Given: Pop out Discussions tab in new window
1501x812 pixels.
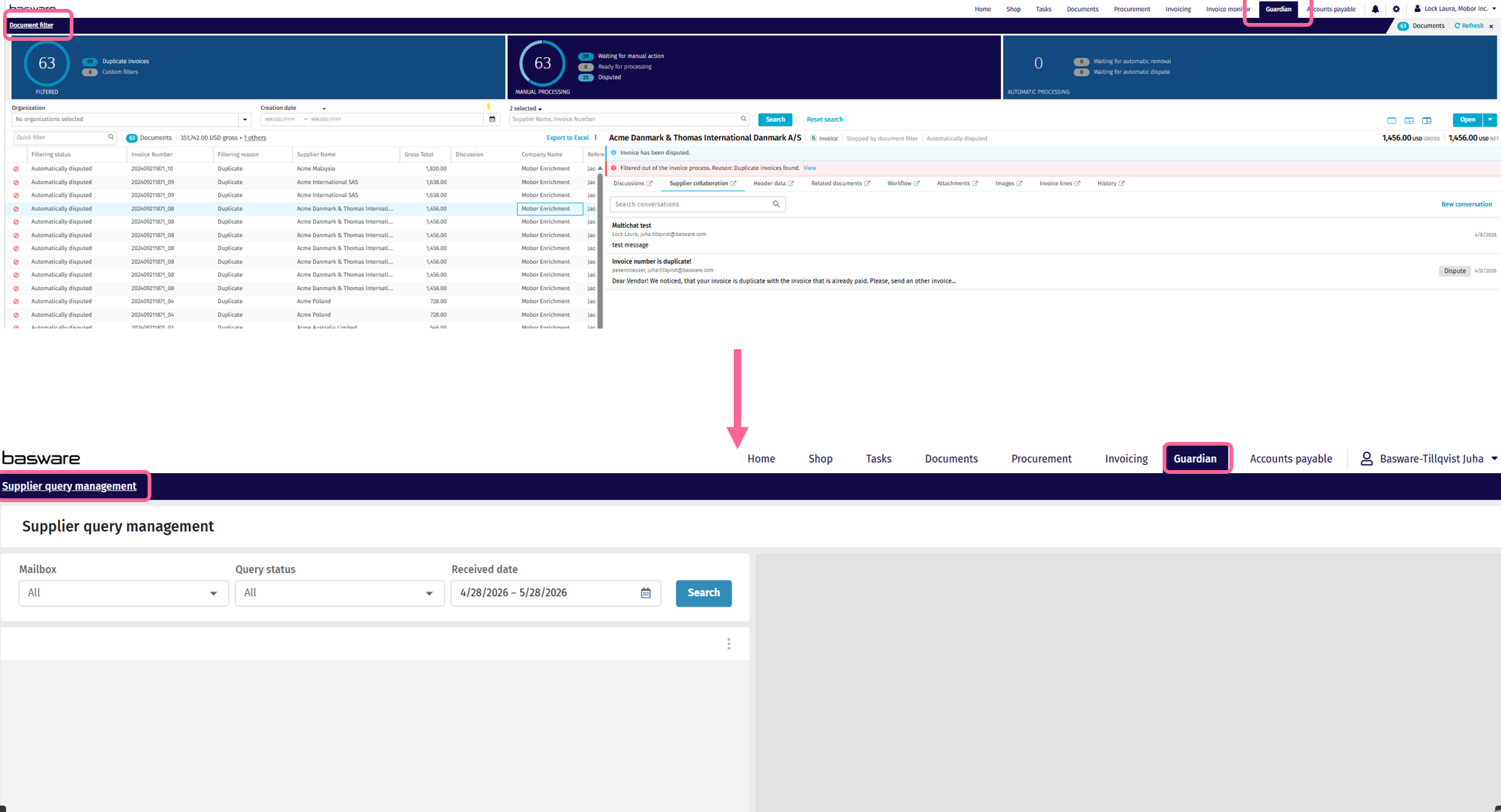Looking at the screenshot, I should [649, 183].
